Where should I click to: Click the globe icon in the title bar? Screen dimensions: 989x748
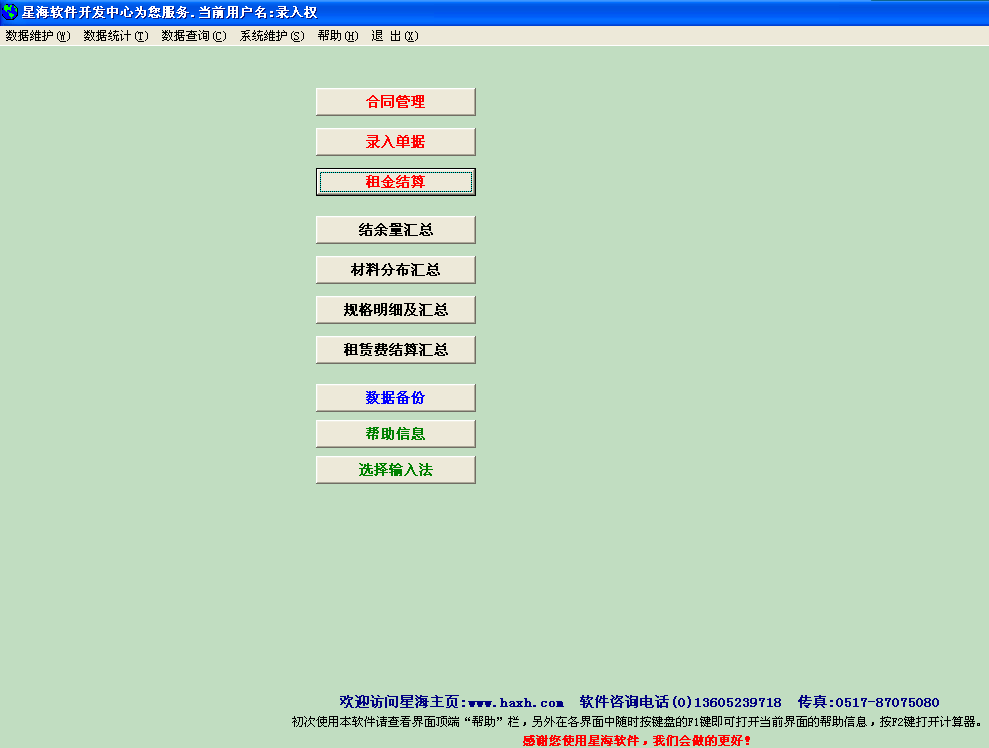[x=10, y=10]
